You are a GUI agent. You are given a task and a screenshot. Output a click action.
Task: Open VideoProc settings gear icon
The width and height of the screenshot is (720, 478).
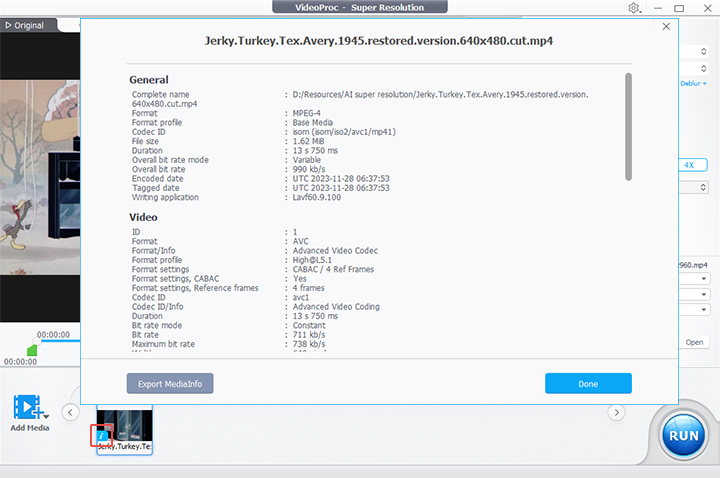point(634,8)
